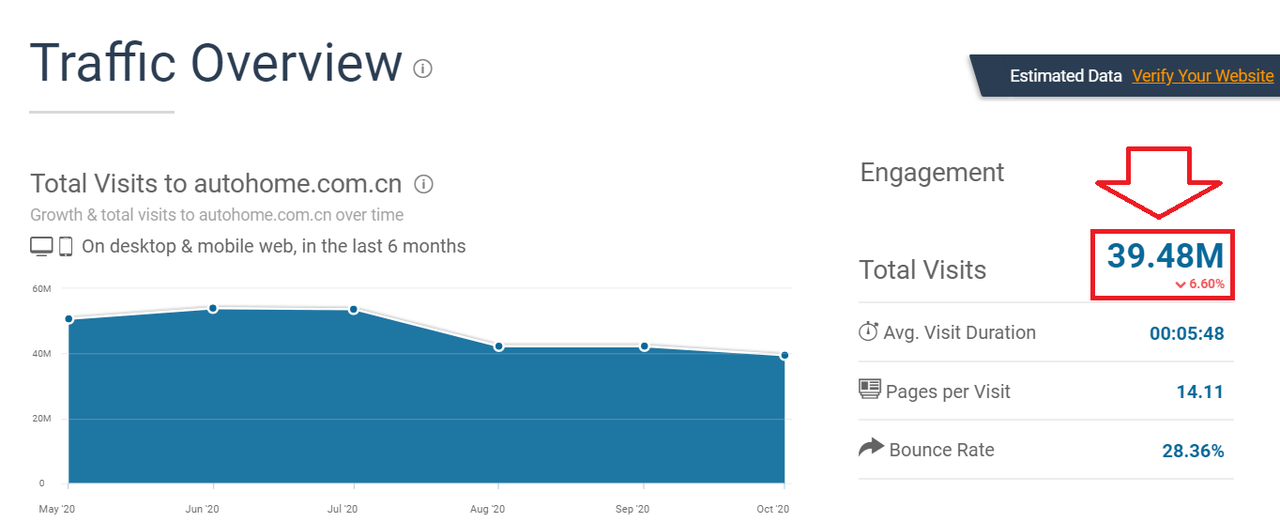
Task: Click the Bounce Rate arrow icon
Action: coord(871,448)
